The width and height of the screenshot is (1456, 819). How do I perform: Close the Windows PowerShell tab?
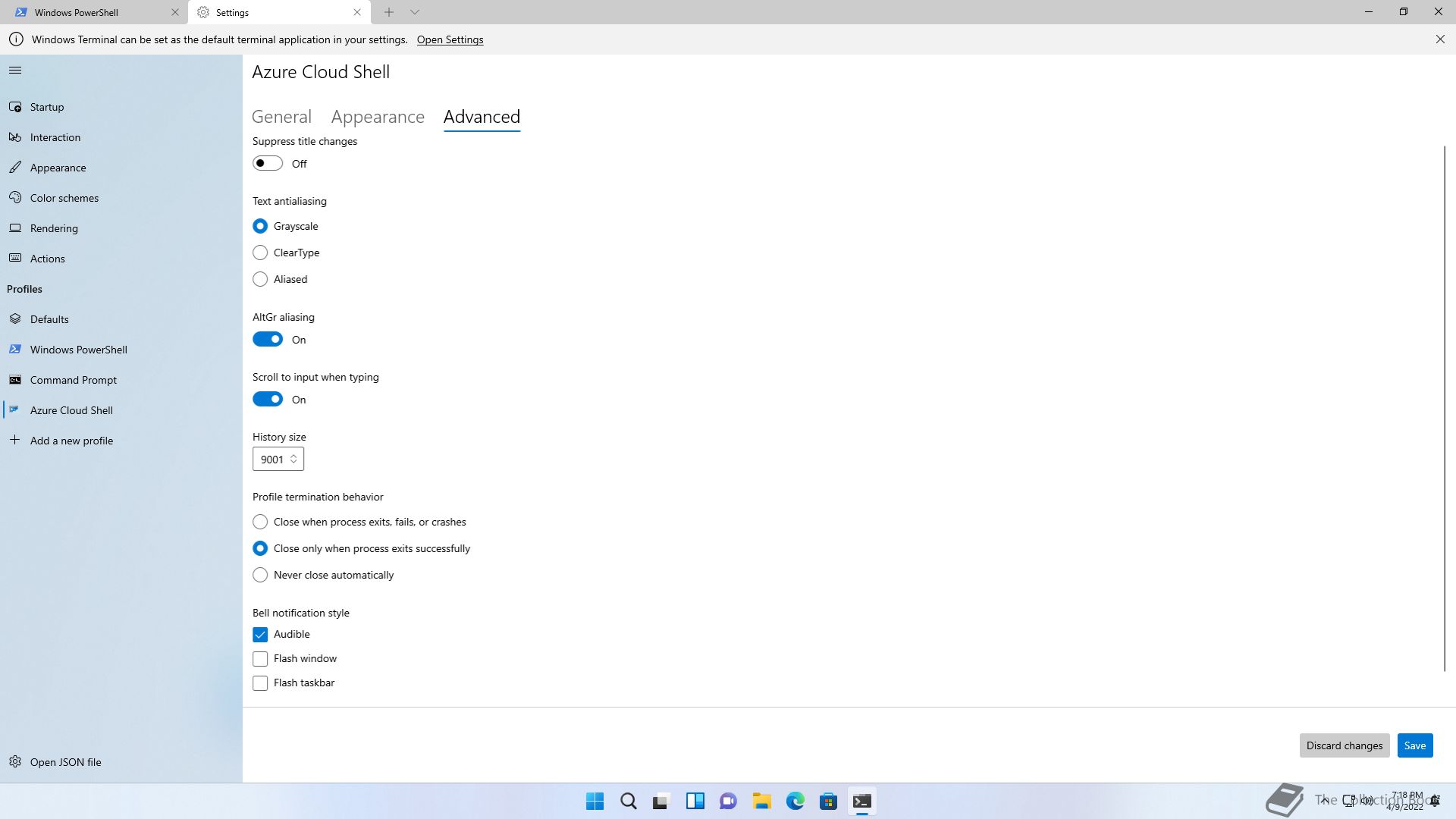(x=175, y=12)
